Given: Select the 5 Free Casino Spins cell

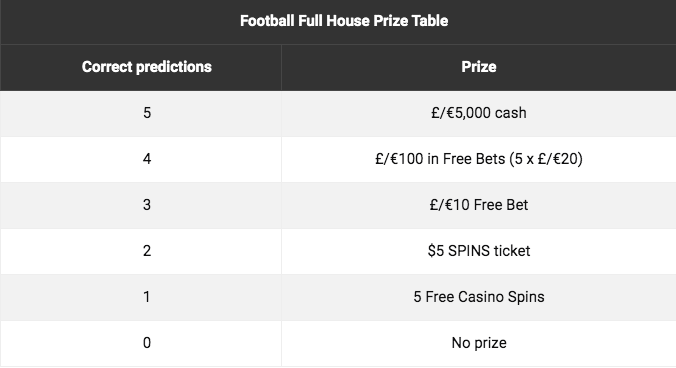Looking at the screenshot, I should pos(479,297).
